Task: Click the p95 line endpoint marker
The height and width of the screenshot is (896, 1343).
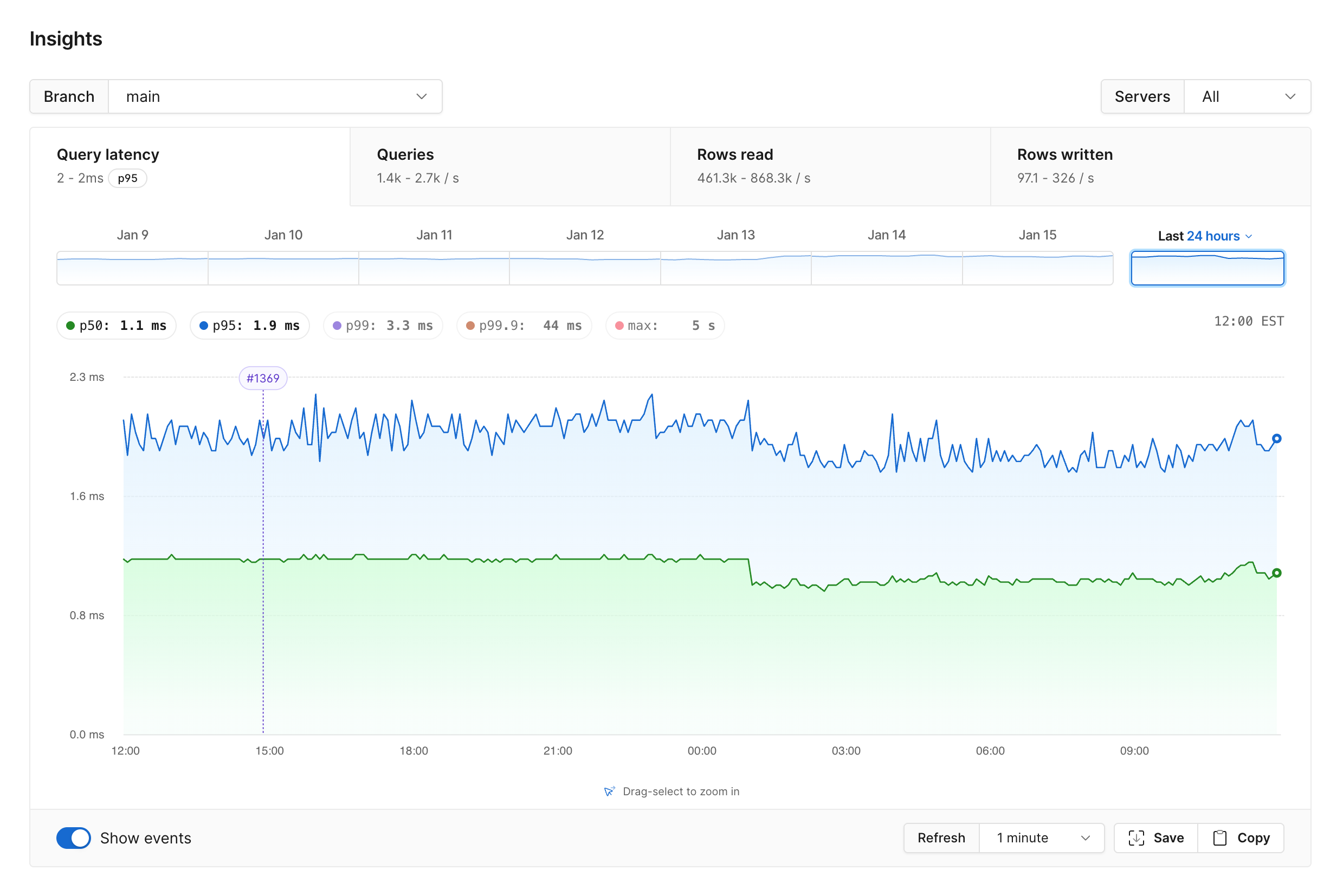Action: 1276,439
